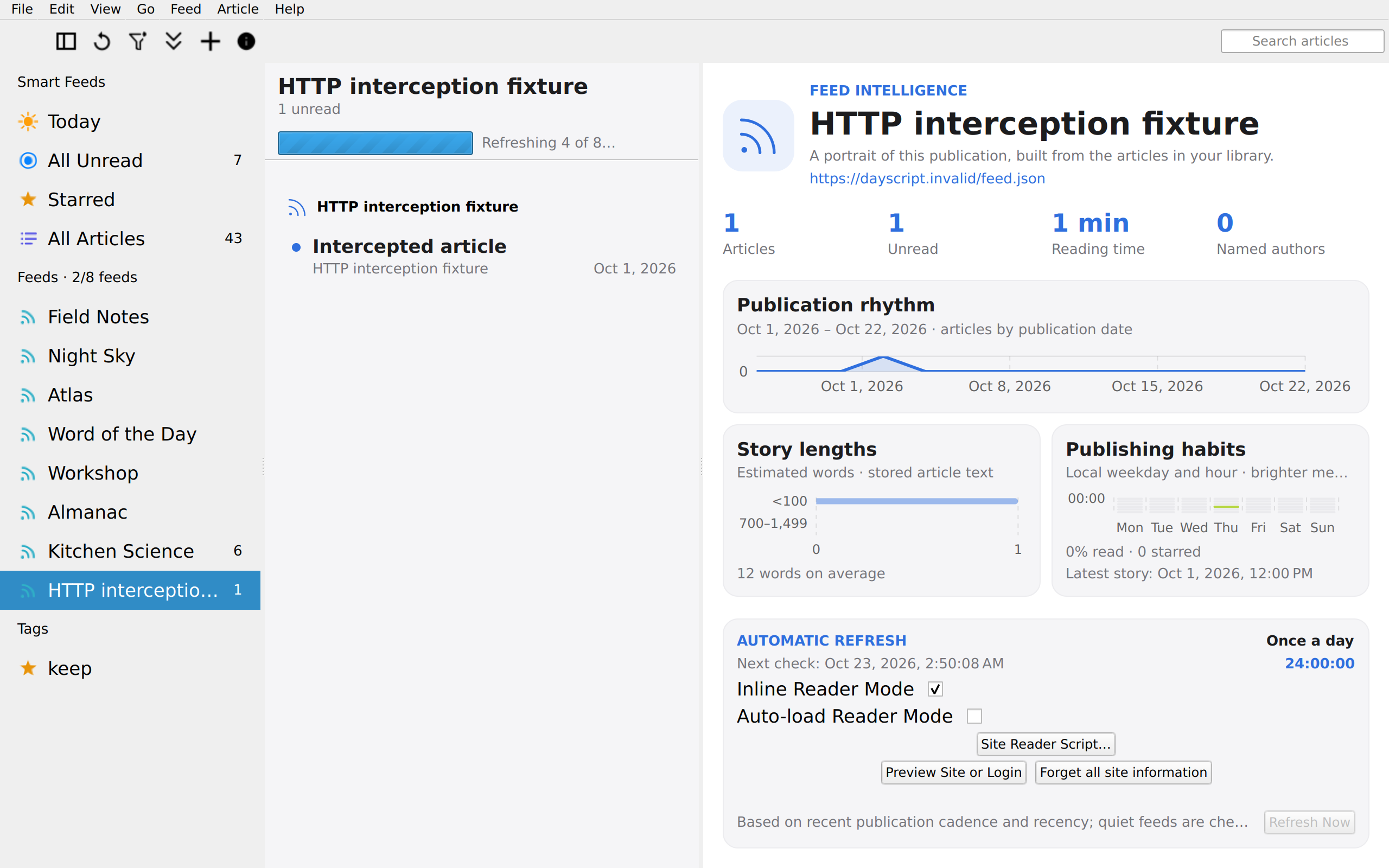Image resolution: width=1389 pixels, height=868 pixels.
Task: Add a feed with the plus icon
Action: pos(210,41)
